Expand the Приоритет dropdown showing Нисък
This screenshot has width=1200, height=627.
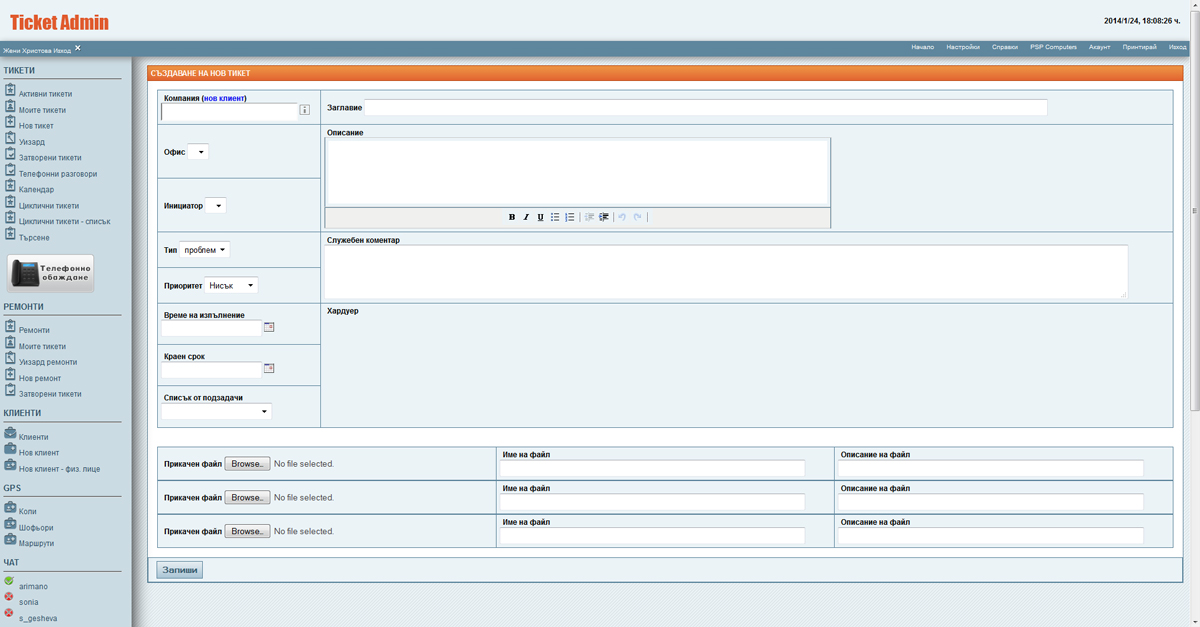(231, 285)
